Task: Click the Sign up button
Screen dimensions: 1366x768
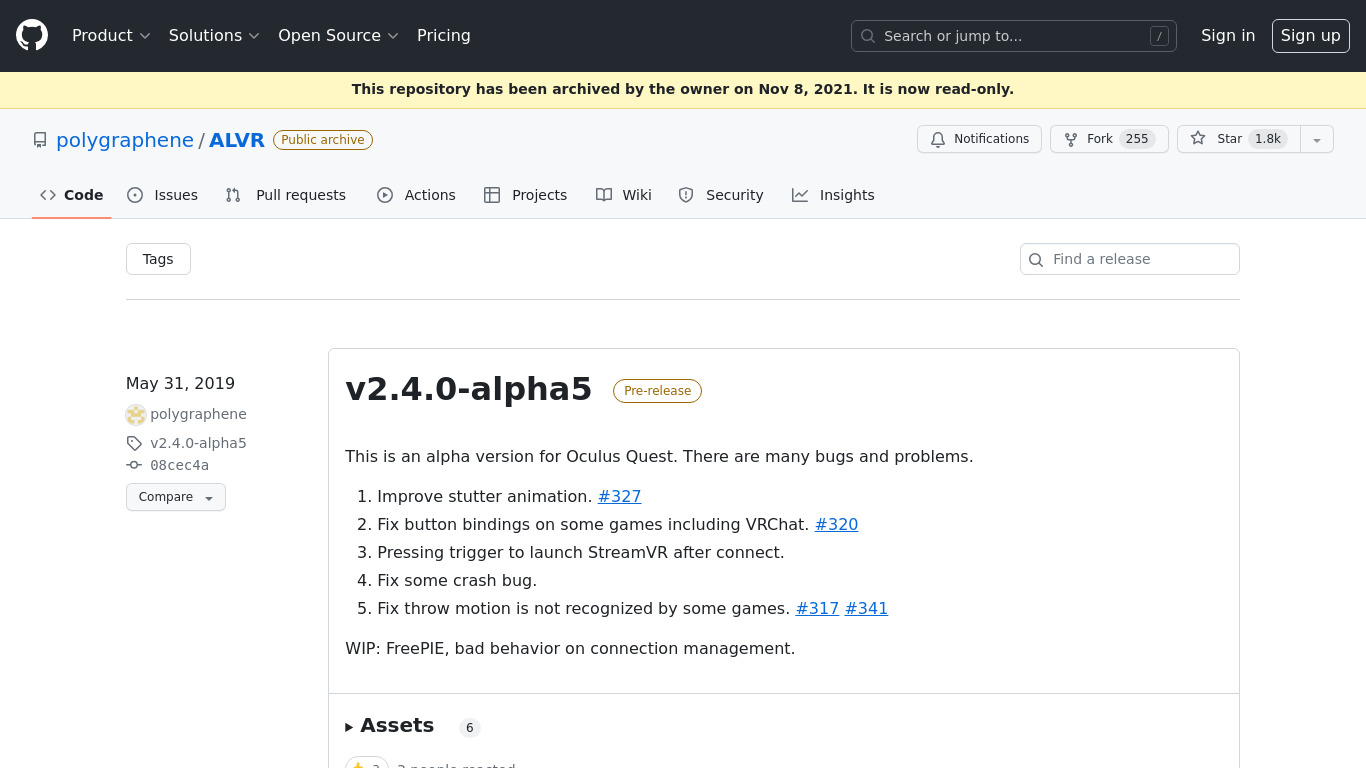Action: coord(1310,36)
